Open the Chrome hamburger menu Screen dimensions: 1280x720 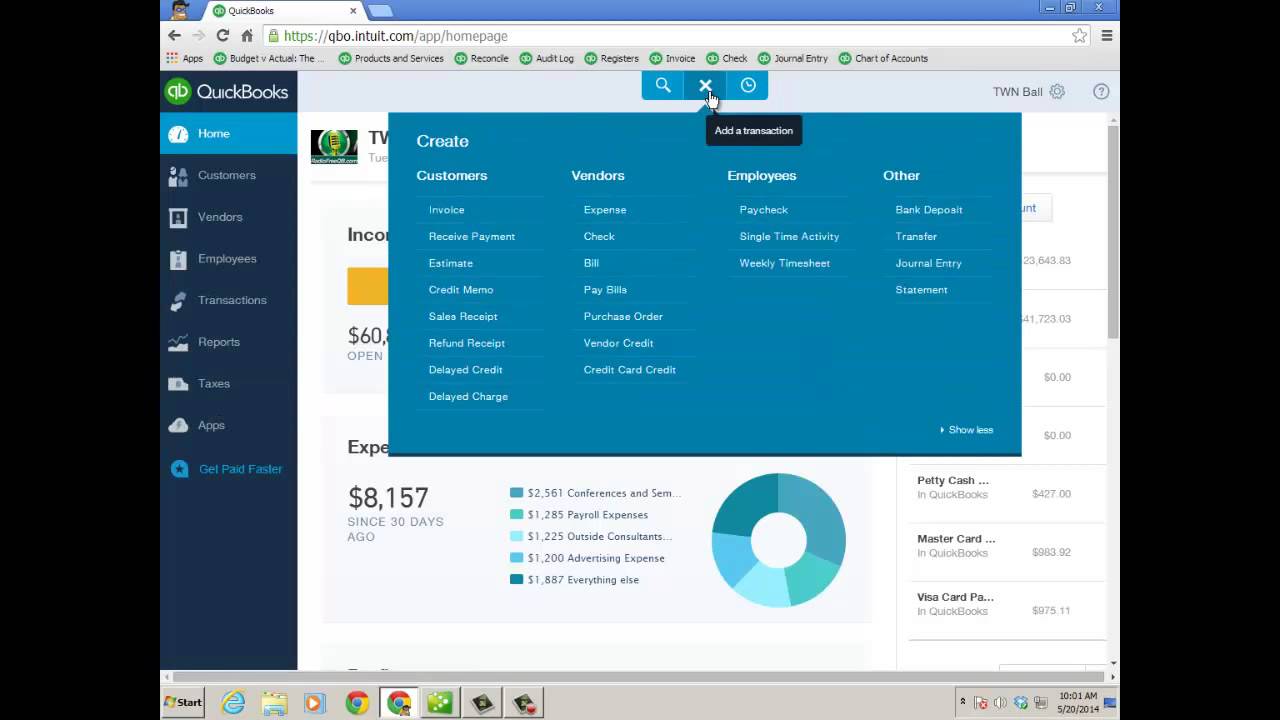point(1107,35)
